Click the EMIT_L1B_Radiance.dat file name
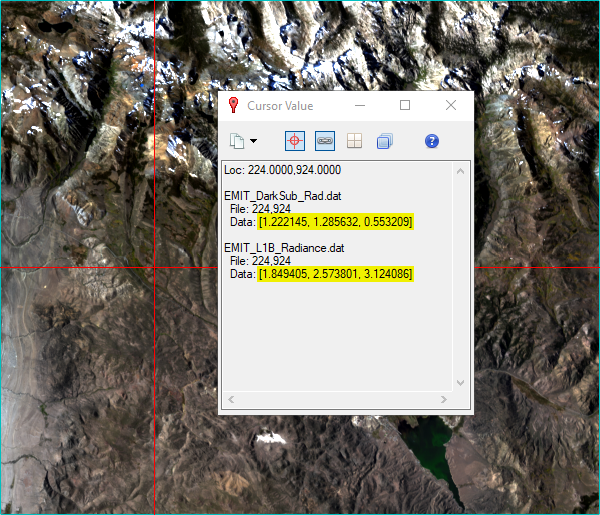This screenshot has width=600, height=515. pyautogui.click(x=285, y=247)
